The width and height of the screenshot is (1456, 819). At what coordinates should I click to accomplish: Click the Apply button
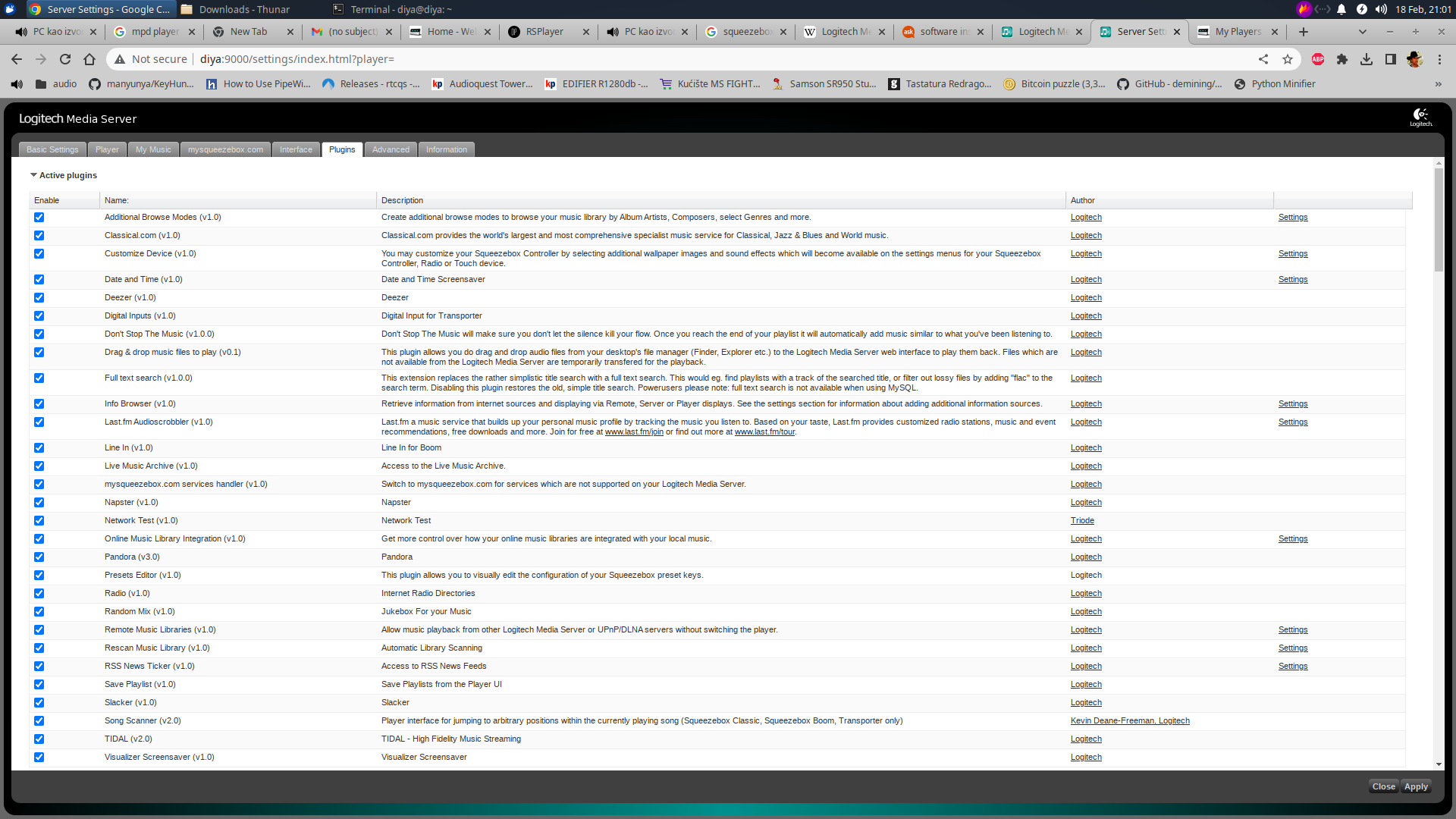click(1416, 786)
